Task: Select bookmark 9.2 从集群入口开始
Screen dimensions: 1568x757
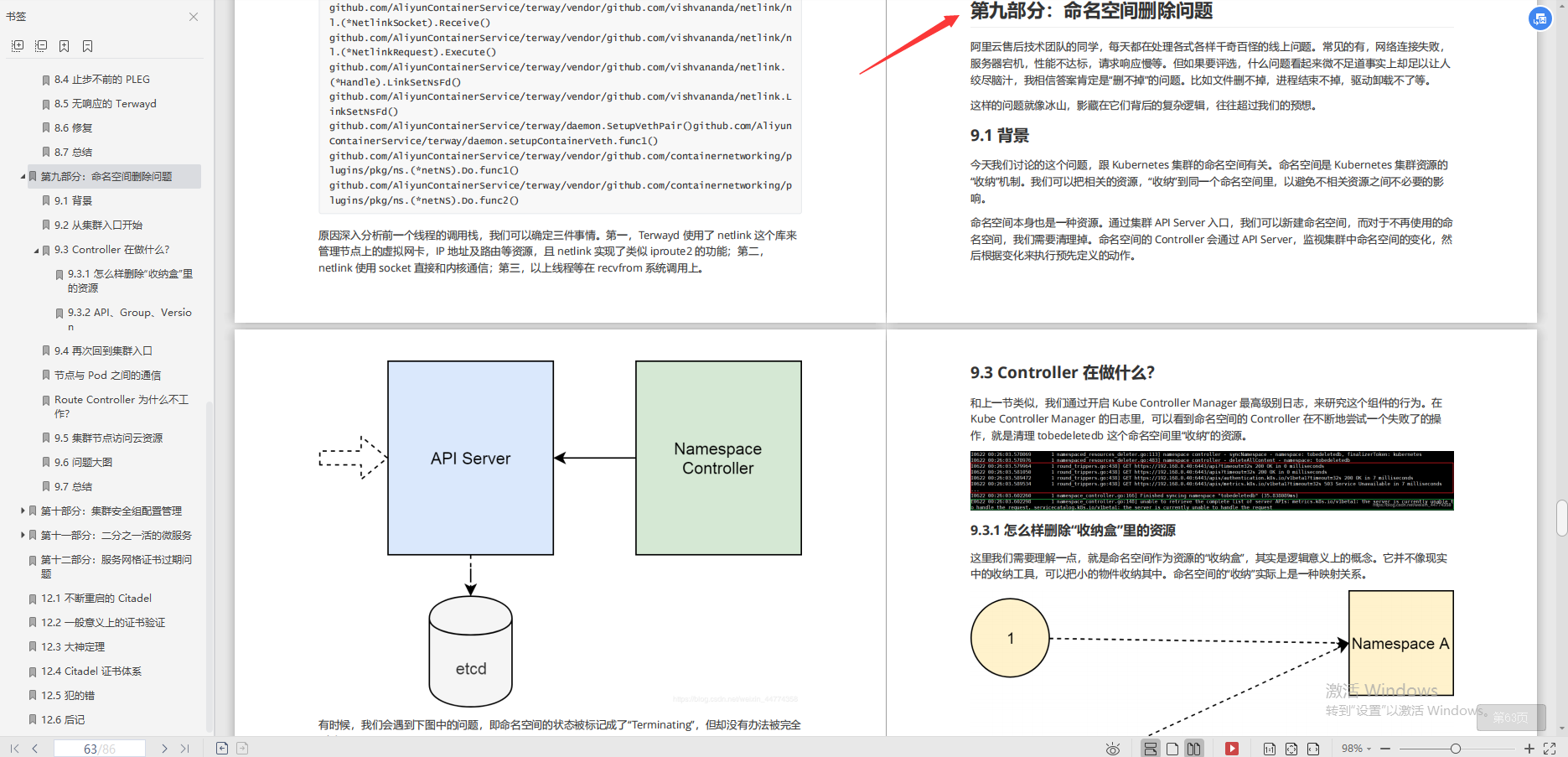Action: [x=98, y=226]
